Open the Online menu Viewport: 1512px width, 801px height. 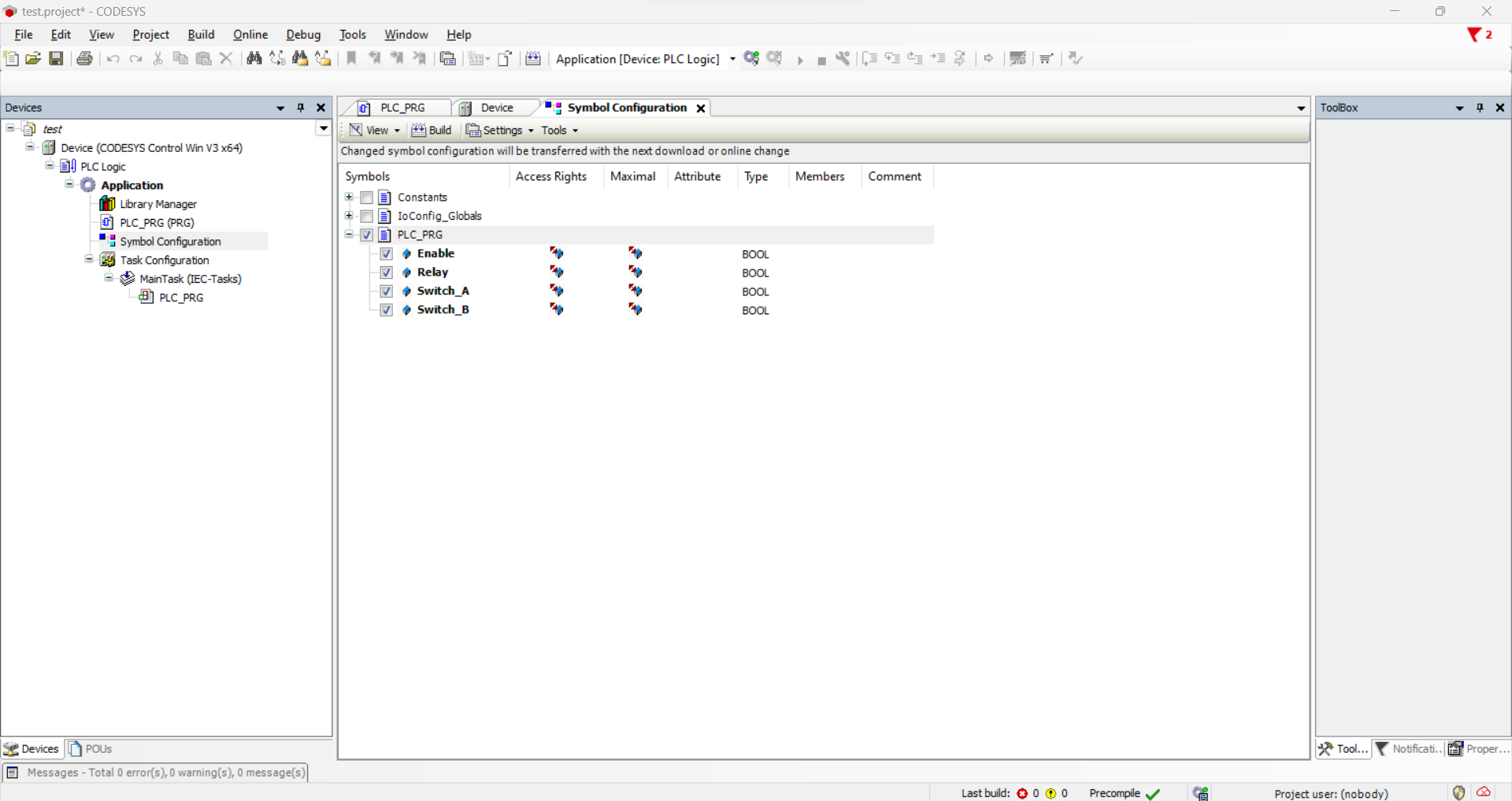pyautogui.click(x=250, y=35)
